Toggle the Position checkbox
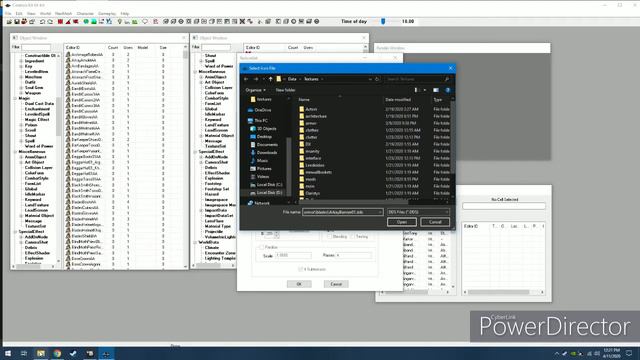Viewport: 640px width, 360px height. 261,247
